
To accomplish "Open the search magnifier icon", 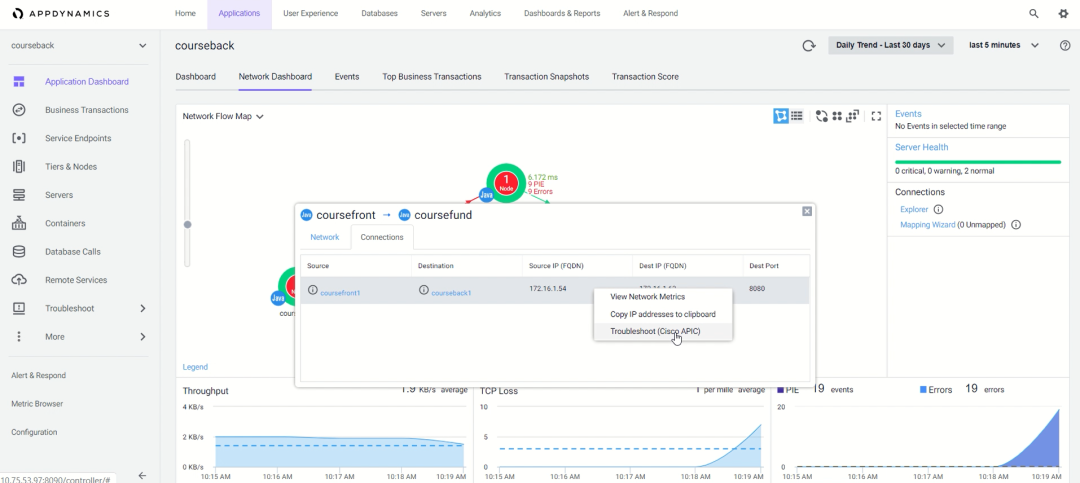I will [1034, 14].
